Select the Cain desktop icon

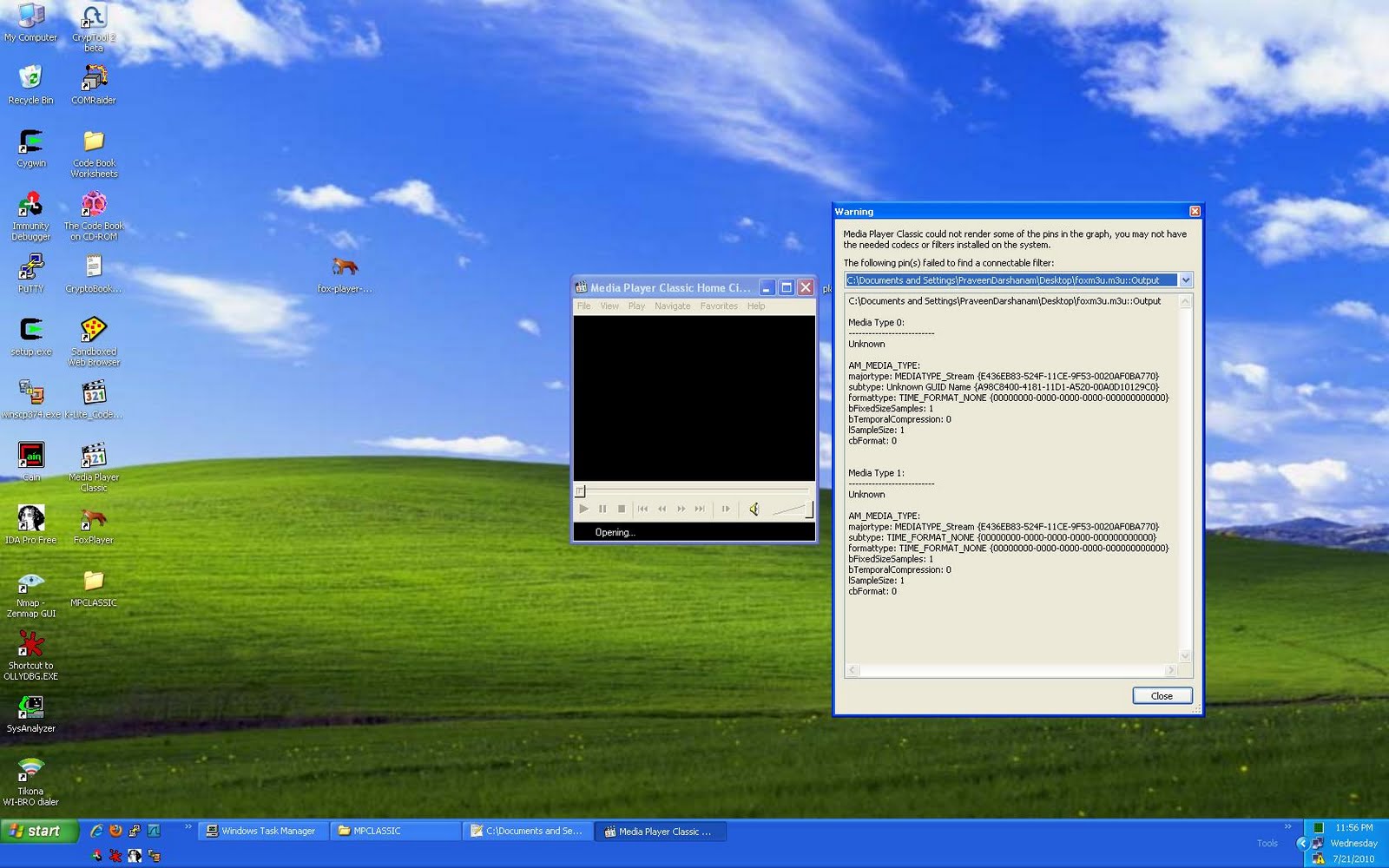click(30, 463)
